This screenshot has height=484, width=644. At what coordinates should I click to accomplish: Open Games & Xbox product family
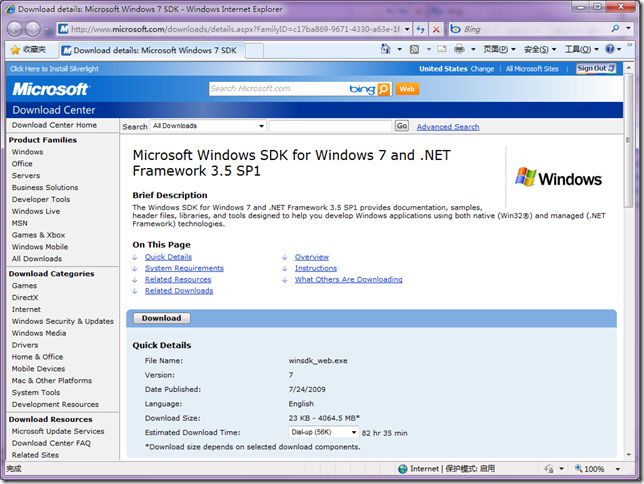(x=38, y=235)
